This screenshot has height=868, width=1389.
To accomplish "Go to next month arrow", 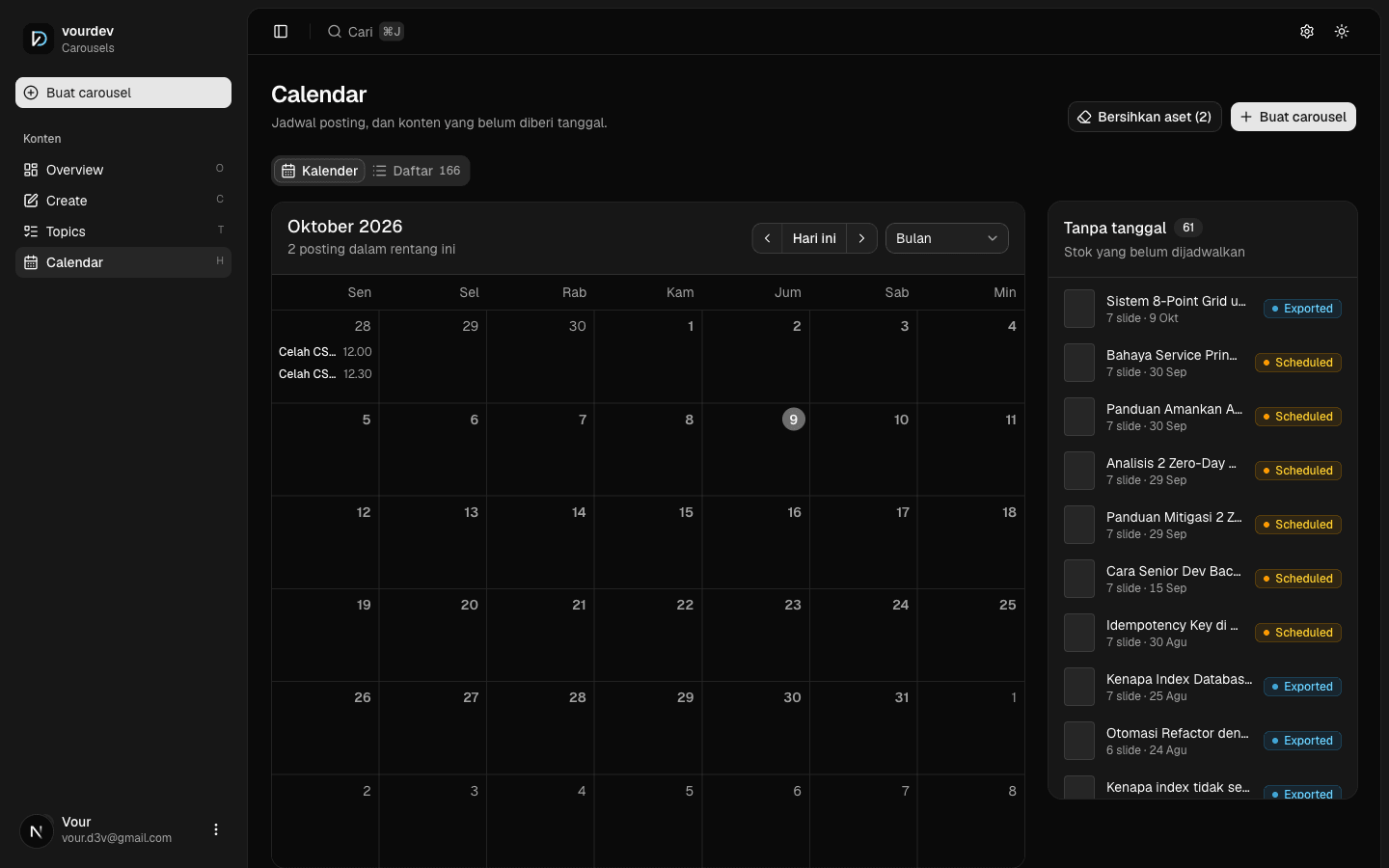I will pos(862,238).
